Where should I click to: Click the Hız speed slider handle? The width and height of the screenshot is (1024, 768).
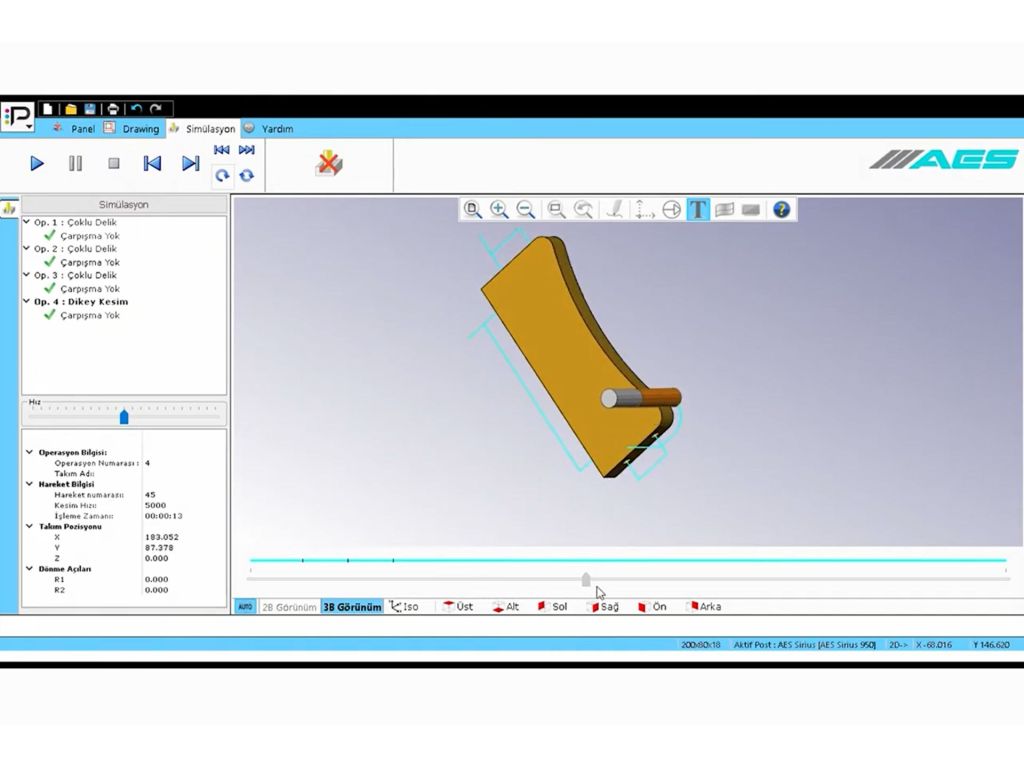tap(124, 416)
